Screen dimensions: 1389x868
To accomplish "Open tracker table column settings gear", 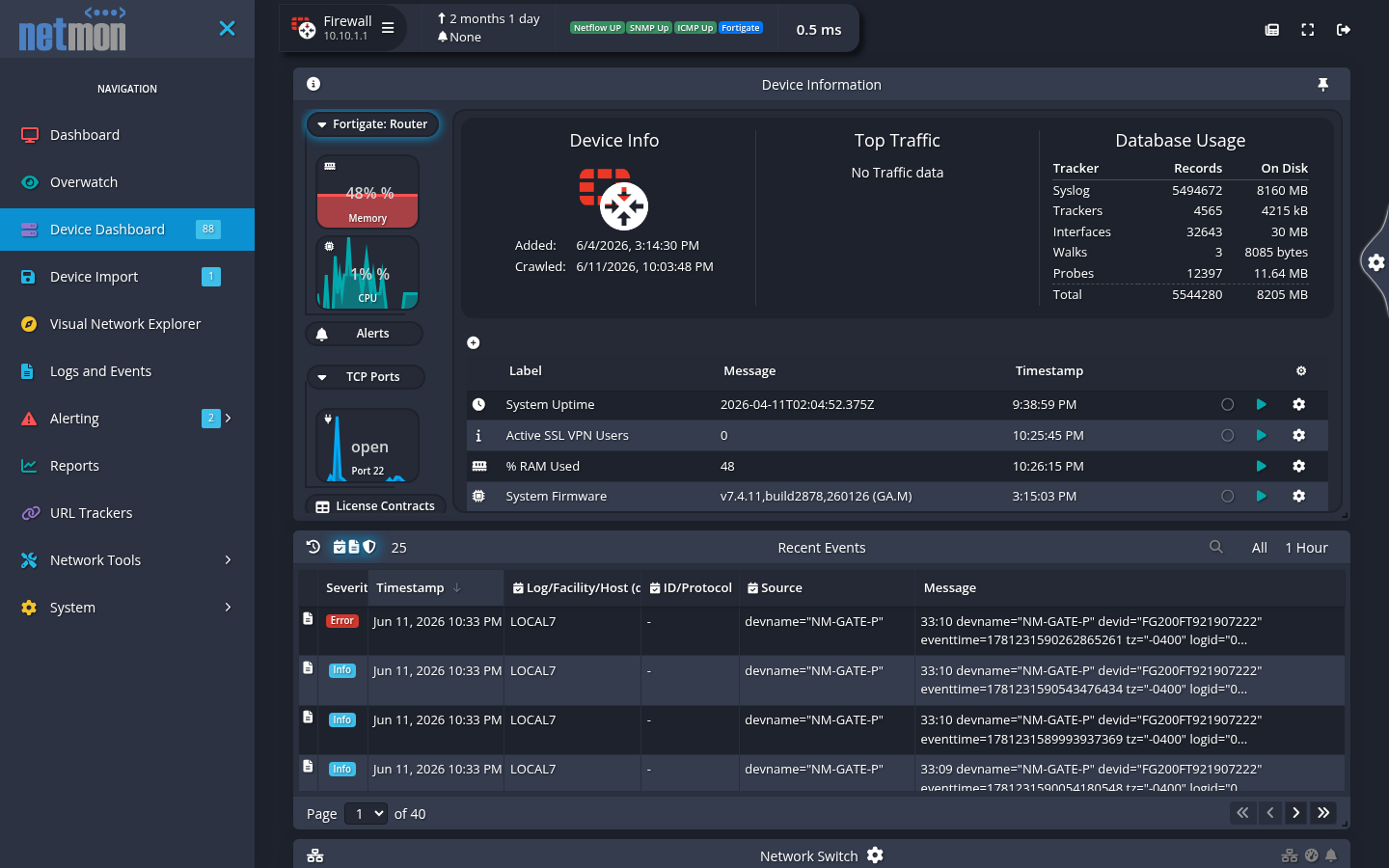I will (x=1301, y=371).
